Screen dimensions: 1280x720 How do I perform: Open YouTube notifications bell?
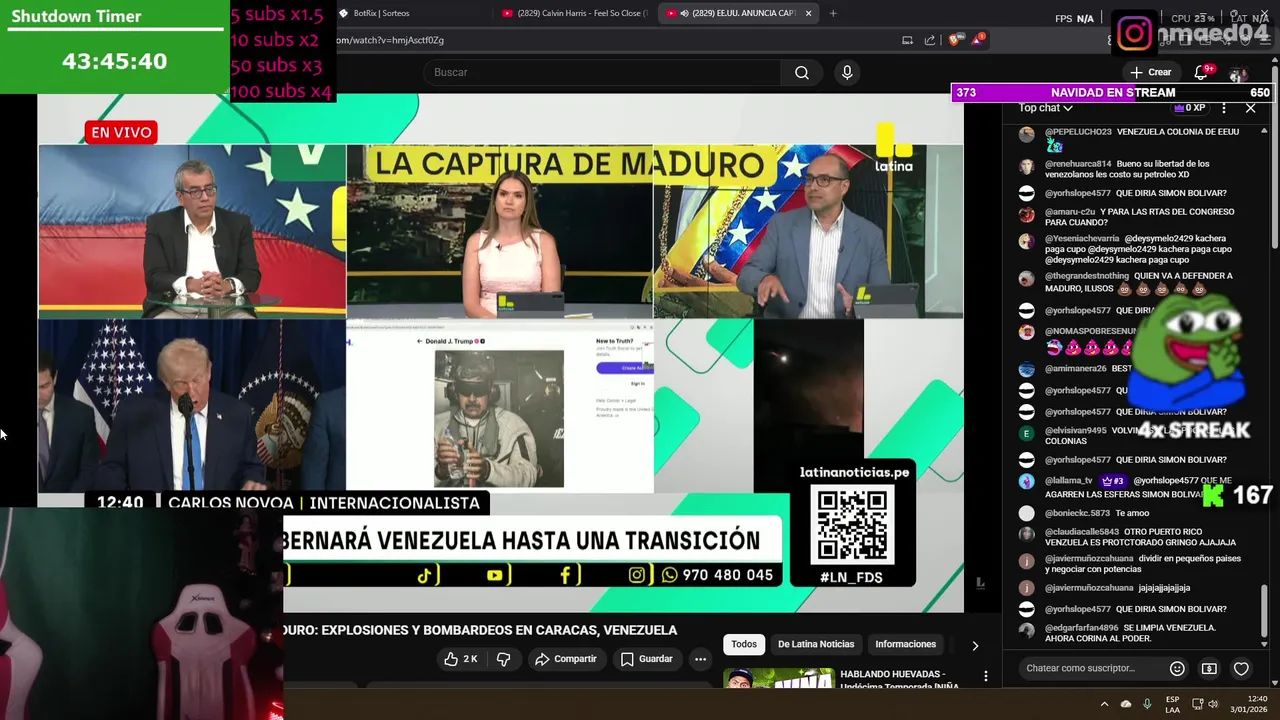point(1201,72)
